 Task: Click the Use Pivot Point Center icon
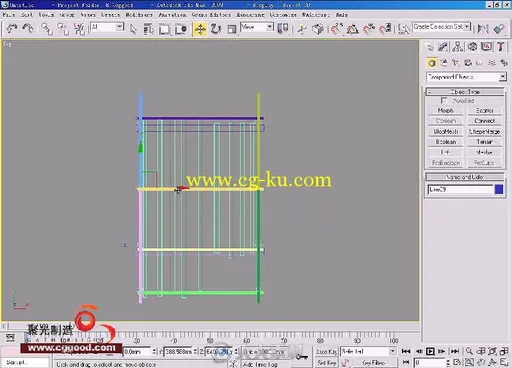point(283,29)
